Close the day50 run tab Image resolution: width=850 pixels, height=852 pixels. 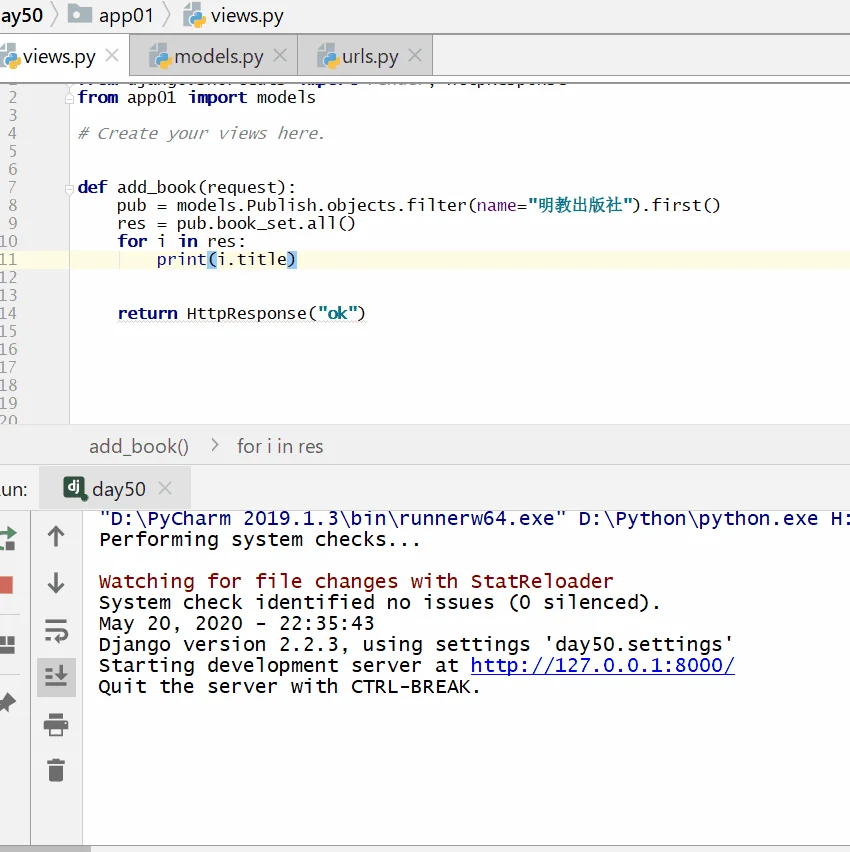point(165,488)
